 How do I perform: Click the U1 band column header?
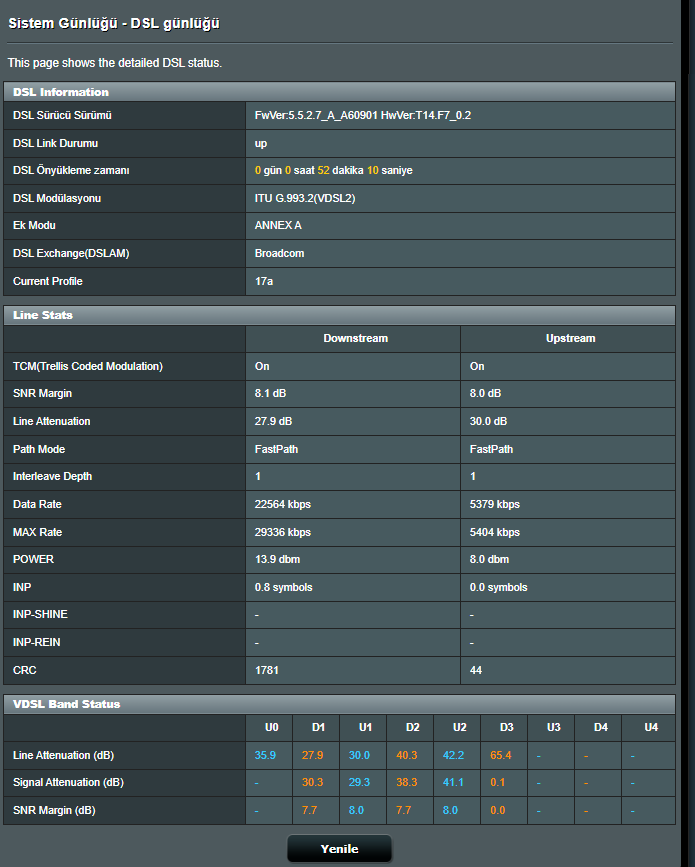tap(365, 727)
